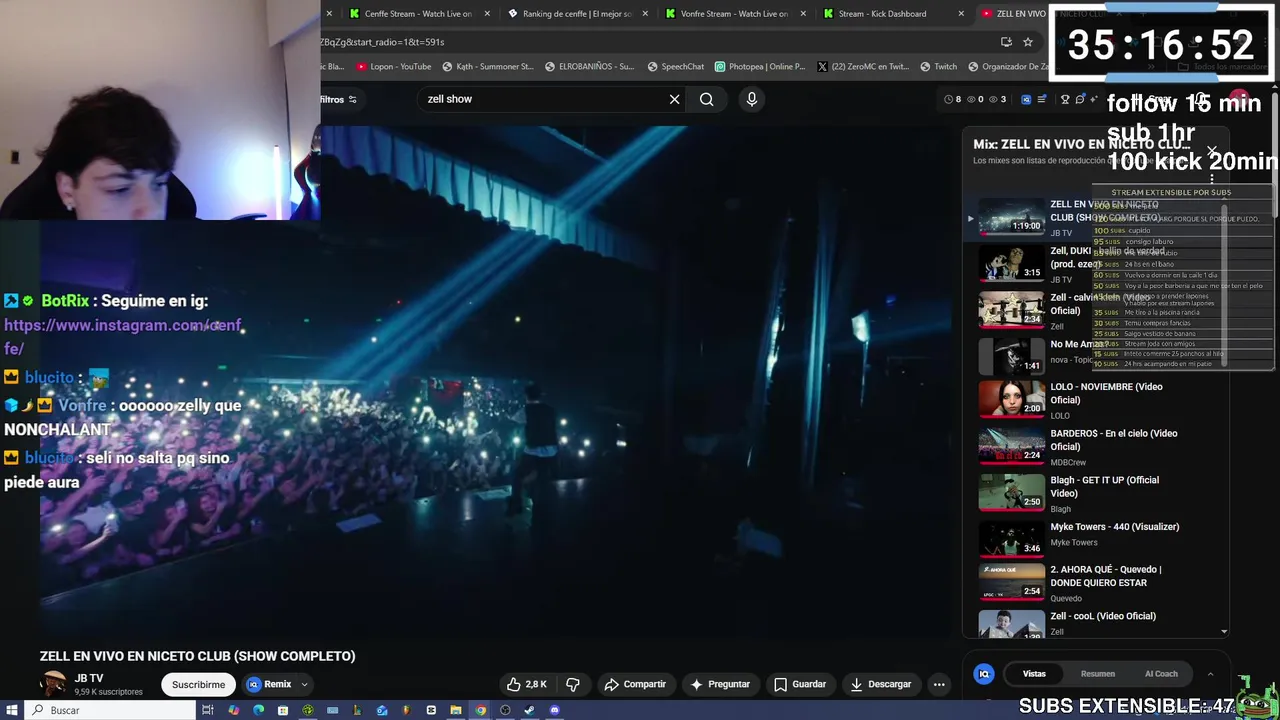This screenshot has height=720, width=1280.
Task: Open Discord from the taskbar
Action: pyautogui.click(x=555, y=710)
